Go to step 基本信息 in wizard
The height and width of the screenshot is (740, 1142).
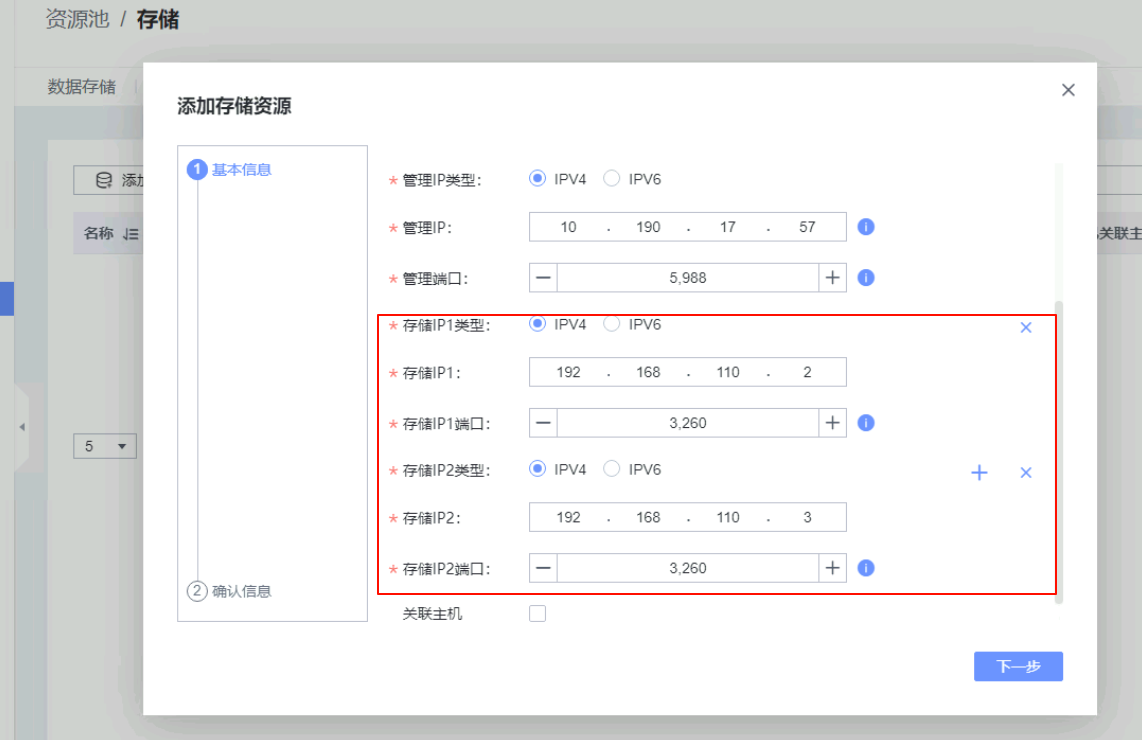(240, 170)
